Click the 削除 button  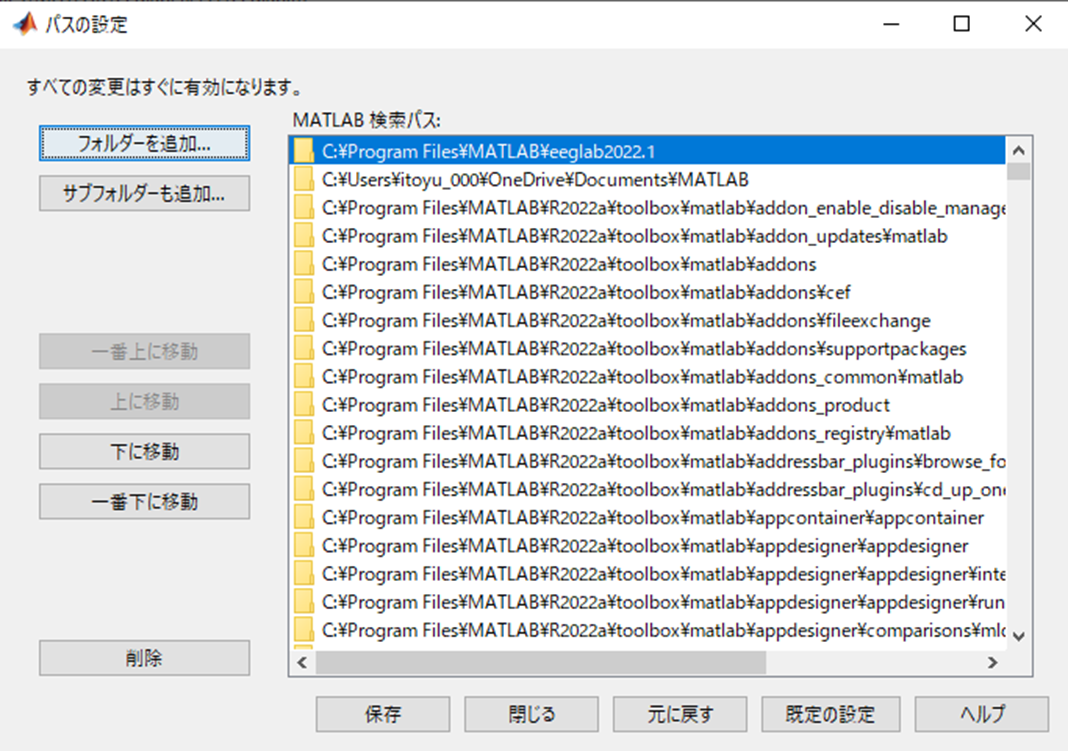[144, 658]
